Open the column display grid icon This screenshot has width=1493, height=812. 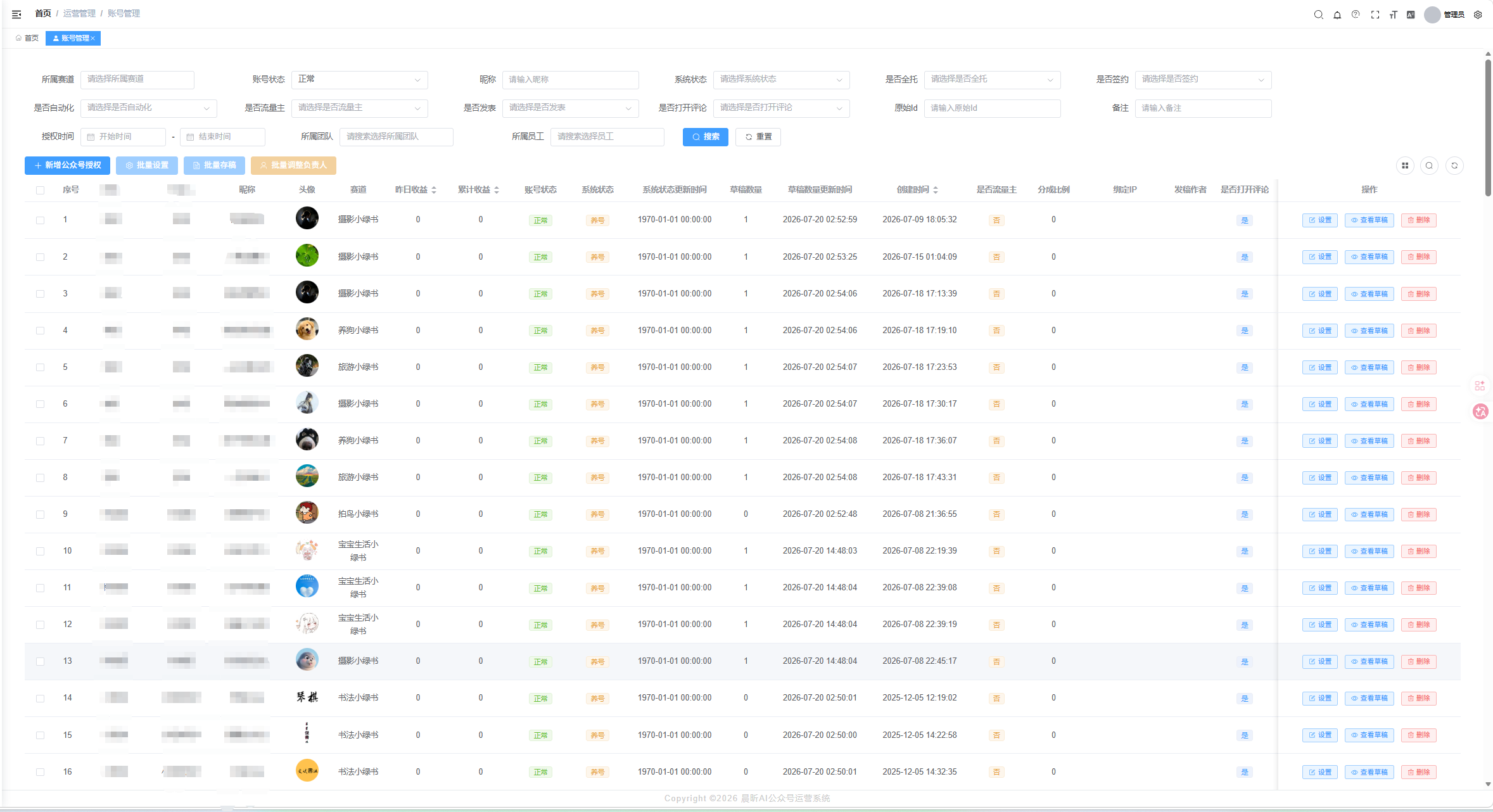1405,166
